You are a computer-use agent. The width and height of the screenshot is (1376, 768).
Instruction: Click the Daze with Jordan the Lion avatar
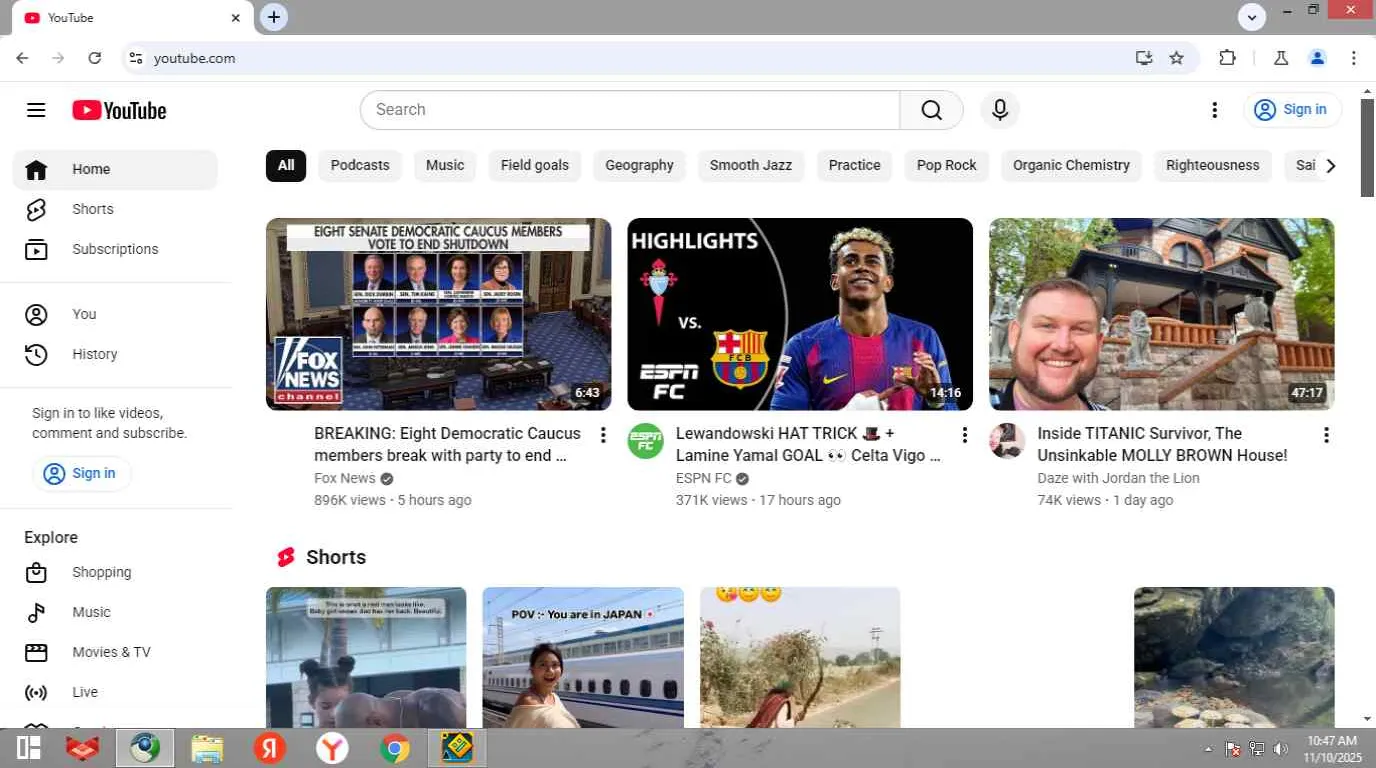[x=1007, y=441]
